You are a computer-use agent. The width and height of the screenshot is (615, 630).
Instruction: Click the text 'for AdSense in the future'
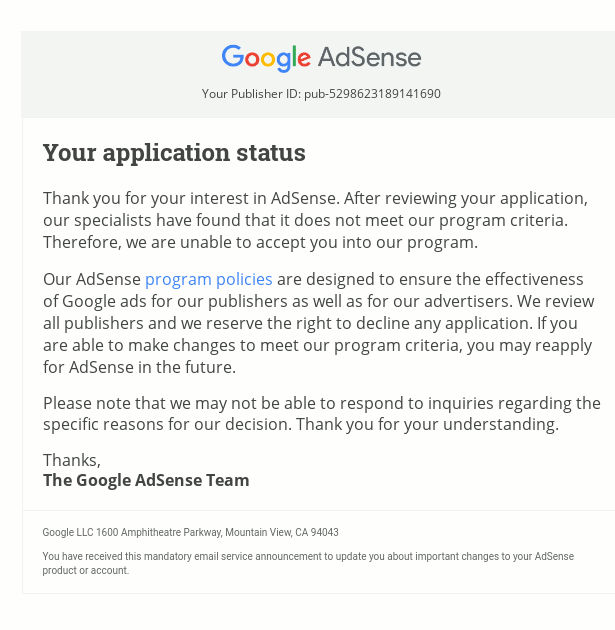[139, 367]
